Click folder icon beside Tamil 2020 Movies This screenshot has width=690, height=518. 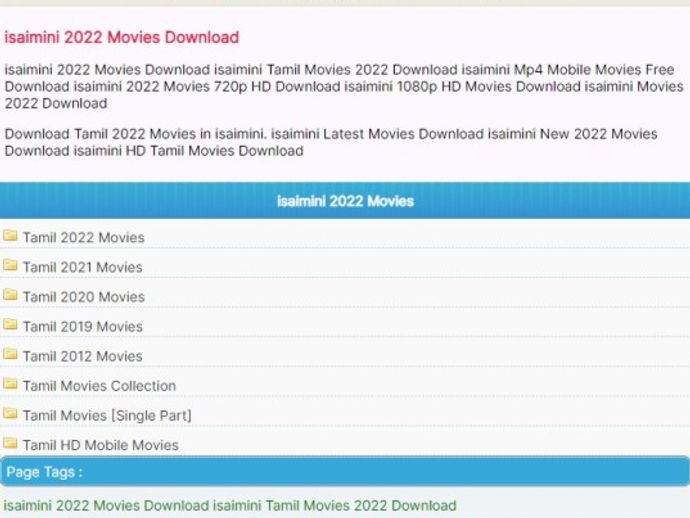10,295
